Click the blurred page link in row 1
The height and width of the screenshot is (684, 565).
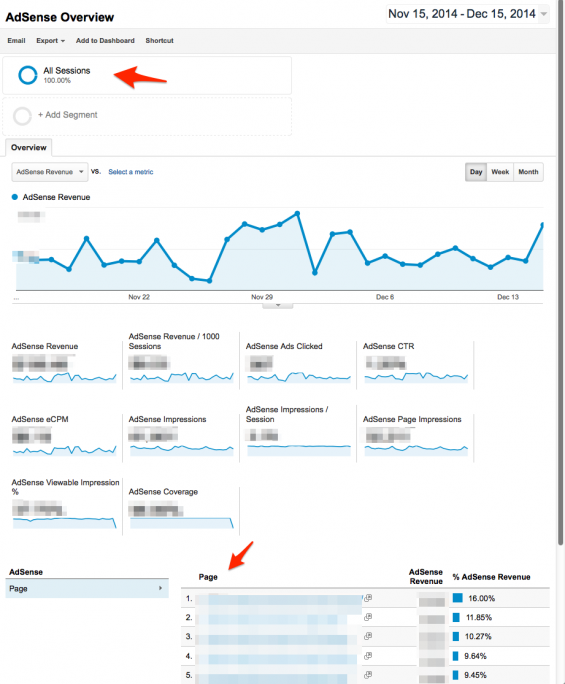278,599
